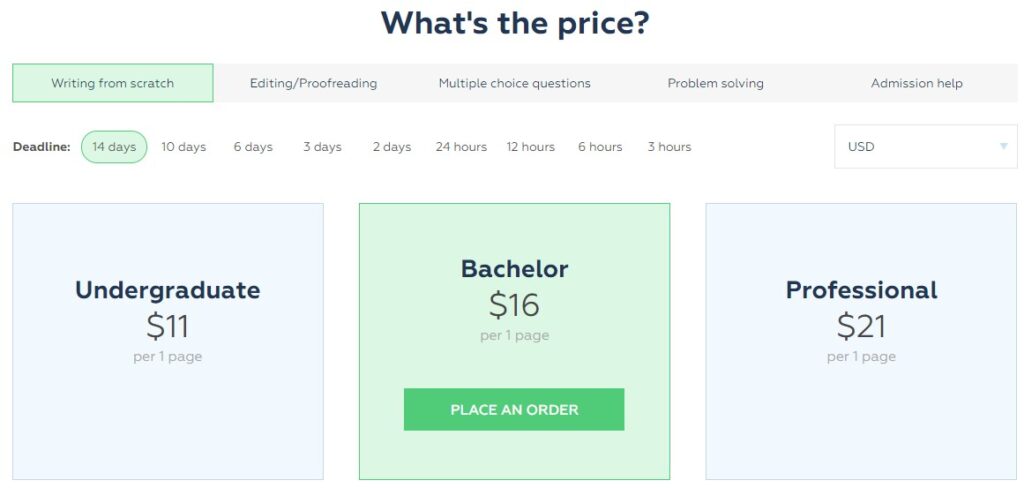Choose the 3 days deadline
Viewport: 1024px width, 488px height.
coord(323,147)
